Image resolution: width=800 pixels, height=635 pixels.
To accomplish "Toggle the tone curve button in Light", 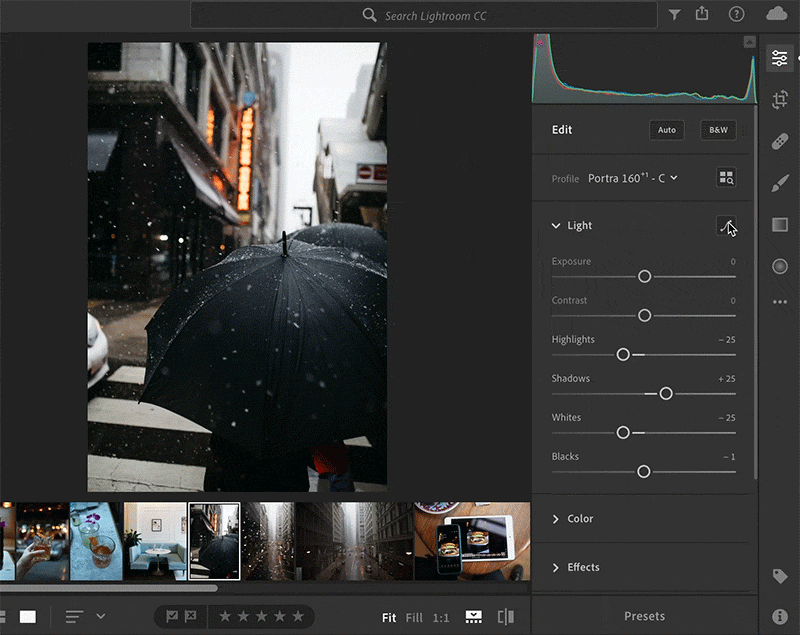I will [x=727, y=226].
